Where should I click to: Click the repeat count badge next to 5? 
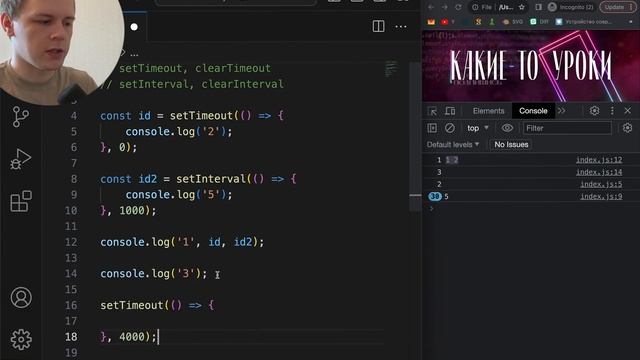click(x=435, y=197)
